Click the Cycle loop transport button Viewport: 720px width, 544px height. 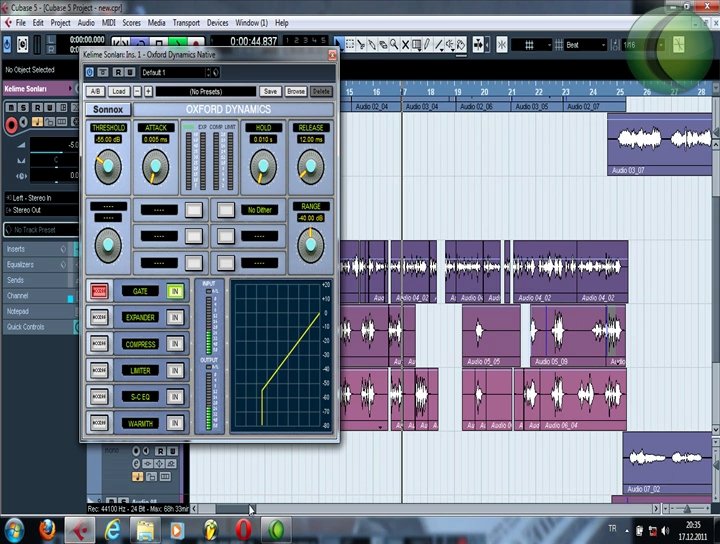point(141,43)
